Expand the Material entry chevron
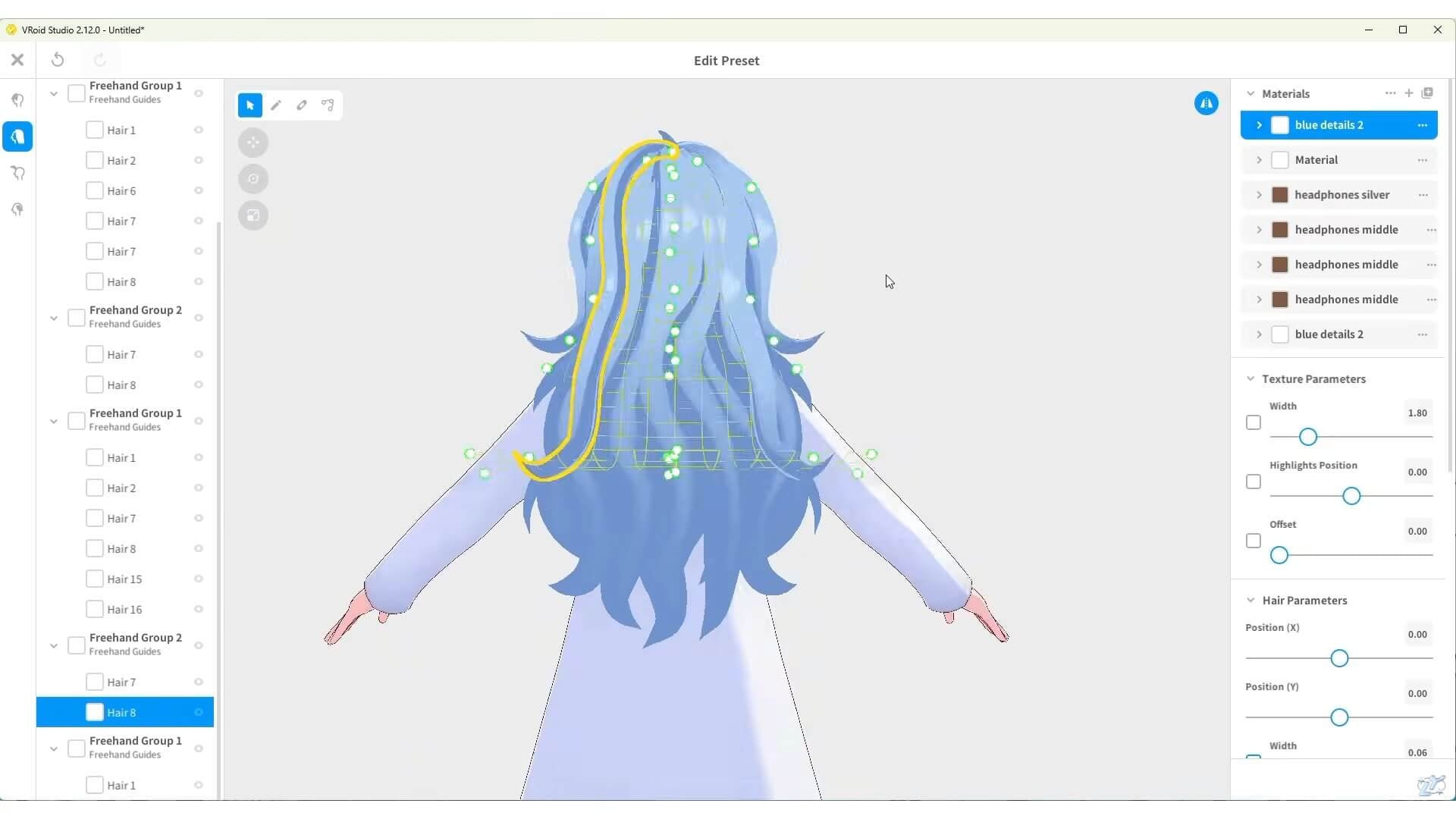The width and height of the screenshot is (1456, 819). tap(1259, 160)
